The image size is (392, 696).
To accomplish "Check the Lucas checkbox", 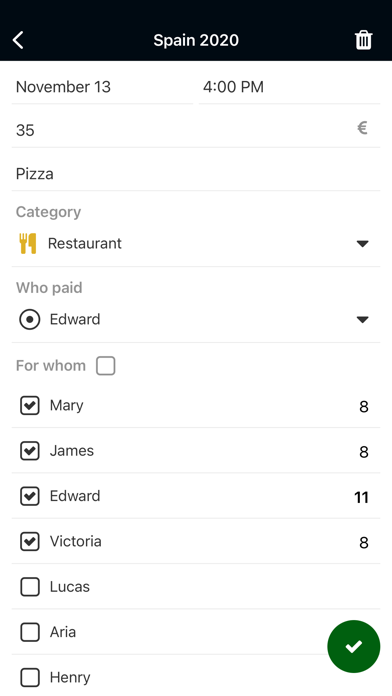I will [x=30, y=587].
